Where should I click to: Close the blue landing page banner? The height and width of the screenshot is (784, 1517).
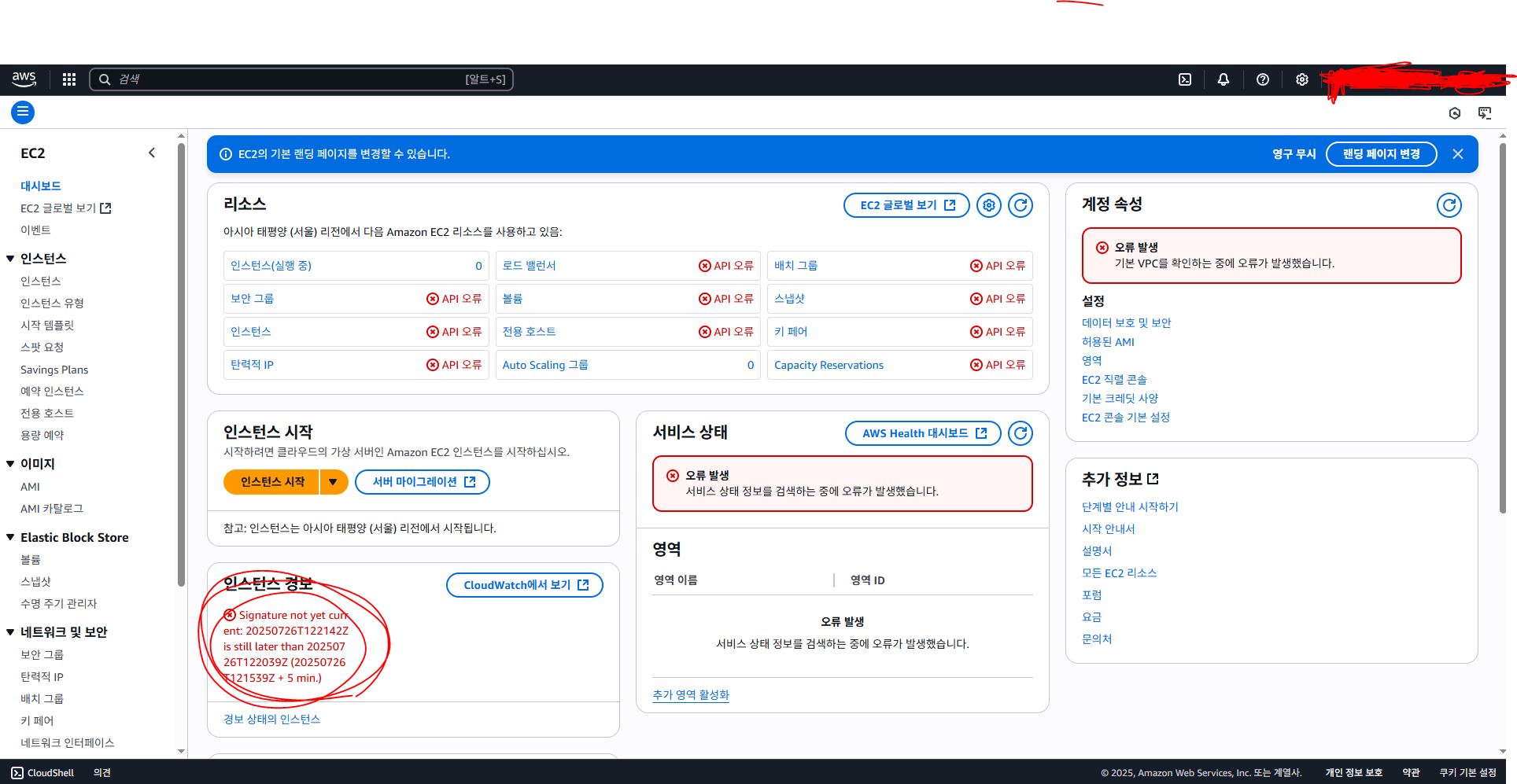coord(1458,154)
